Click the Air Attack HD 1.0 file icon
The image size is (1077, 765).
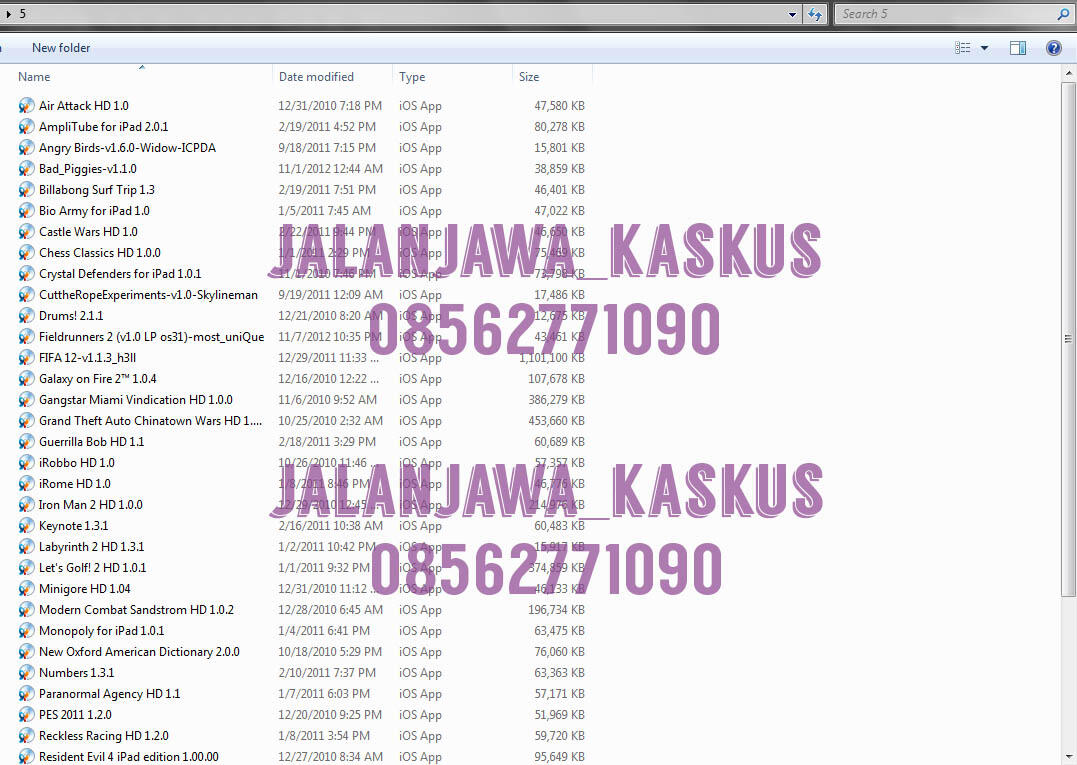coord(26,106)
